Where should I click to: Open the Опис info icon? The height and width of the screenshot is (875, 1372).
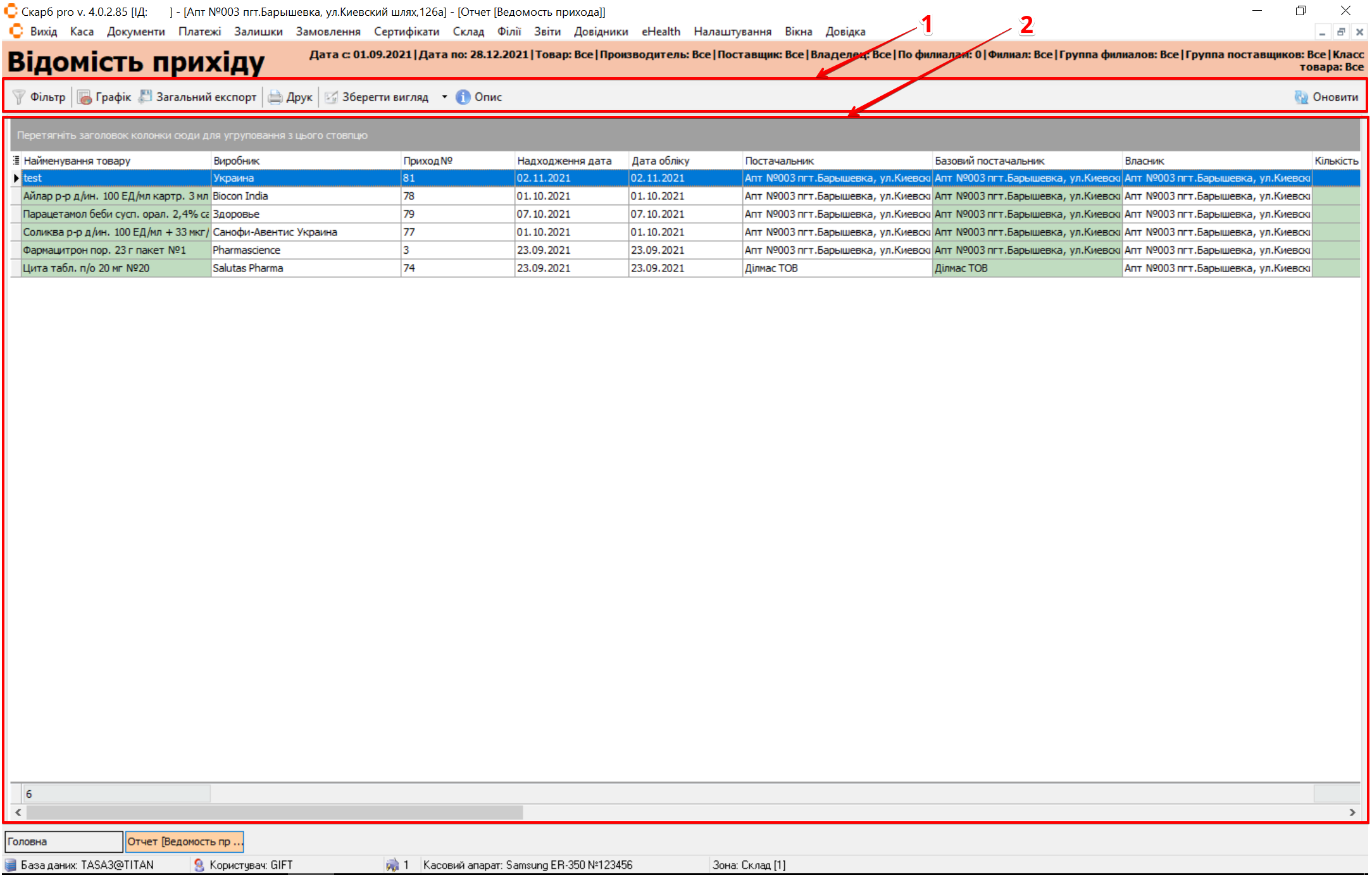tap(463, 97)
